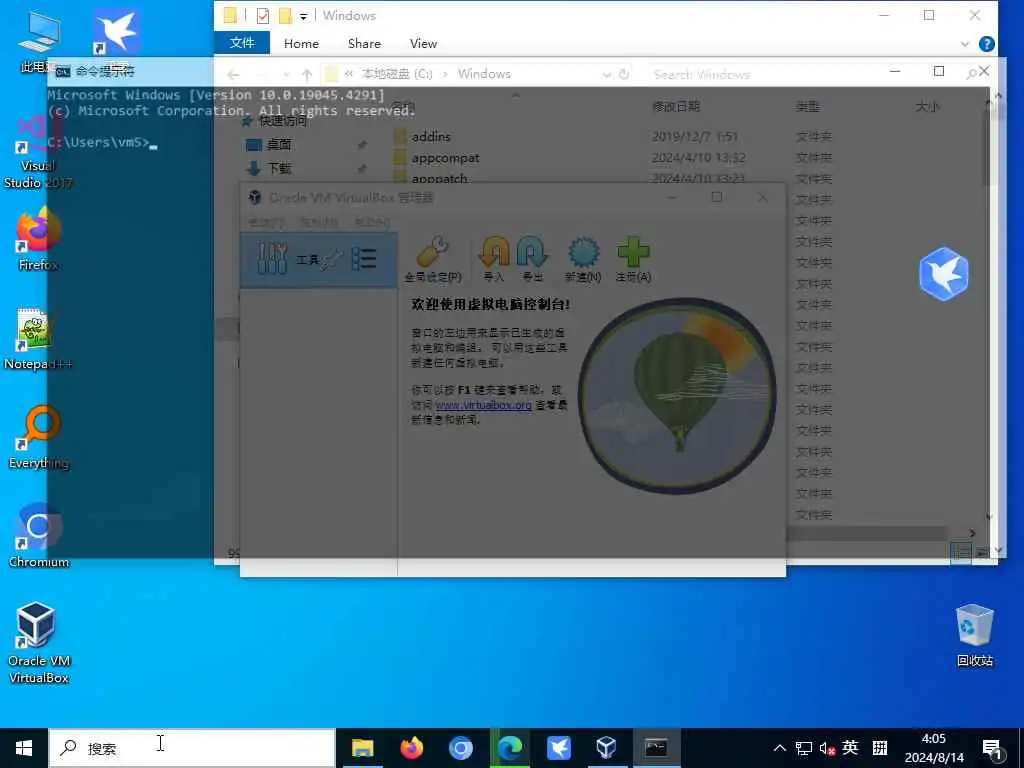Open the IME mode tray icon

click(880, 748)
